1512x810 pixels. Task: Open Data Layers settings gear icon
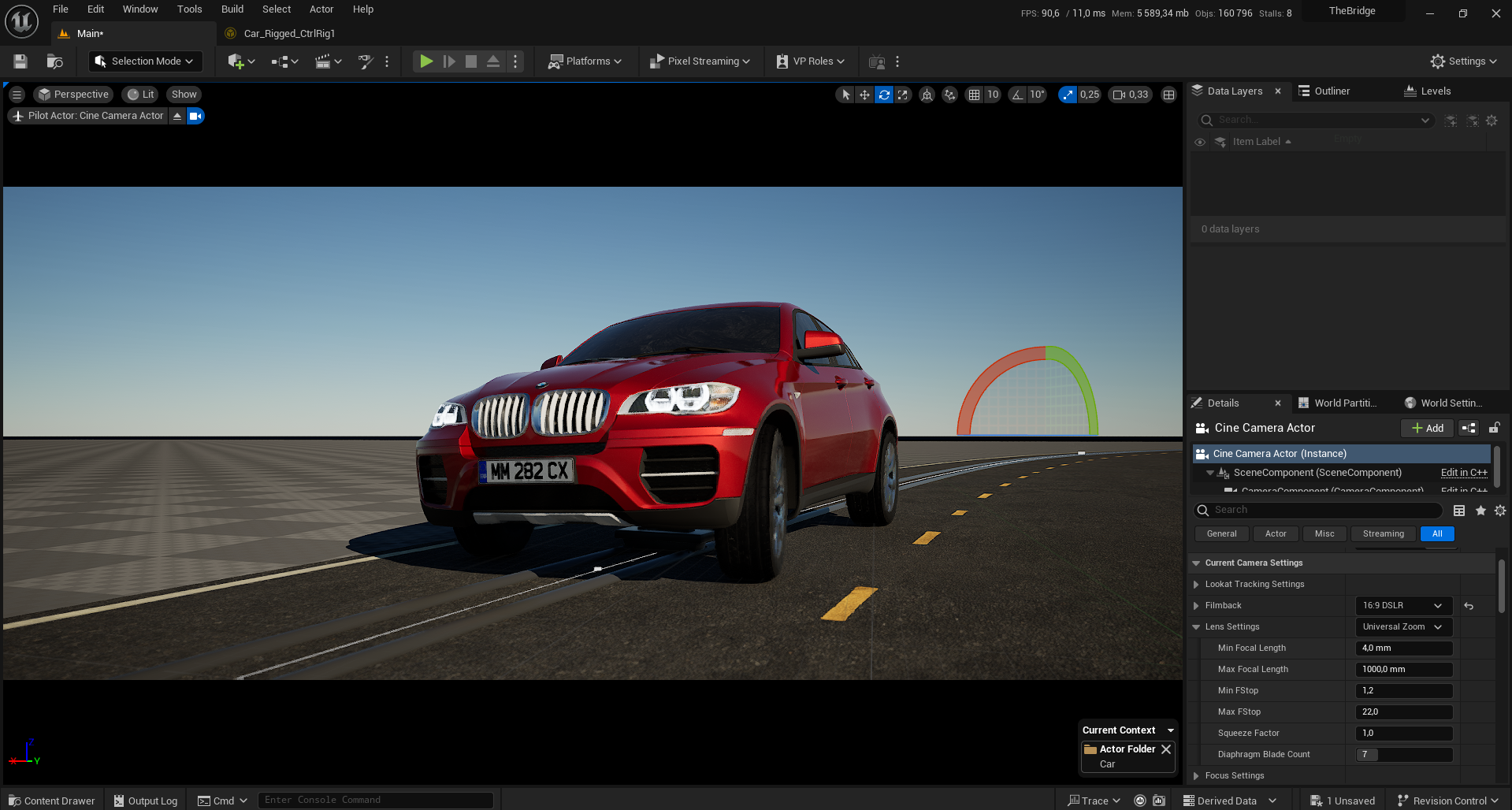click(x=1492, y=121)
